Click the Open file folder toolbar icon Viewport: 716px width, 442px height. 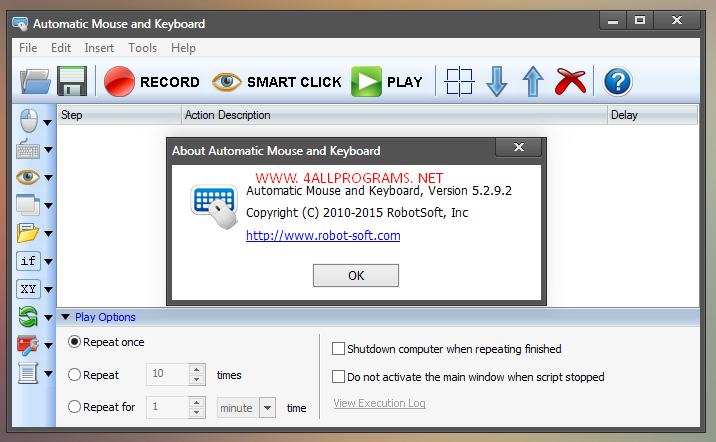[35, 81]
